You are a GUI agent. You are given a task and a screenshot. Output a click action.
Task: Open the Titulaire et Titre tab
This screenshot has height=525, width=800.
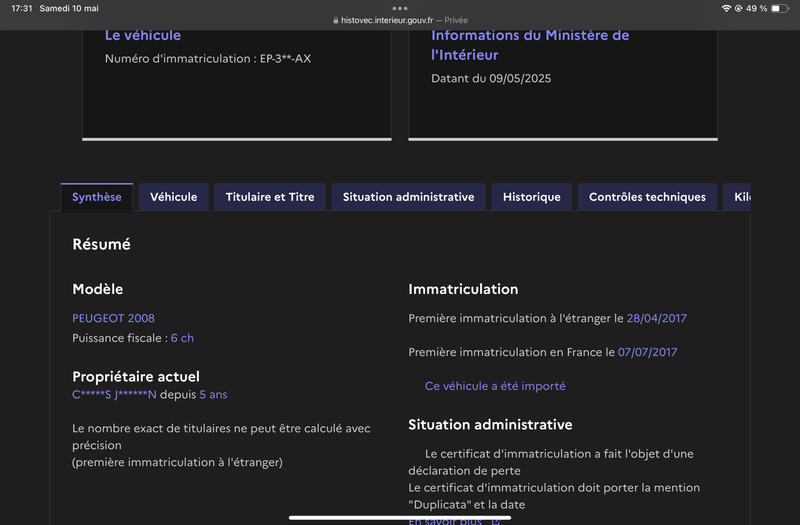pos(270,197)
